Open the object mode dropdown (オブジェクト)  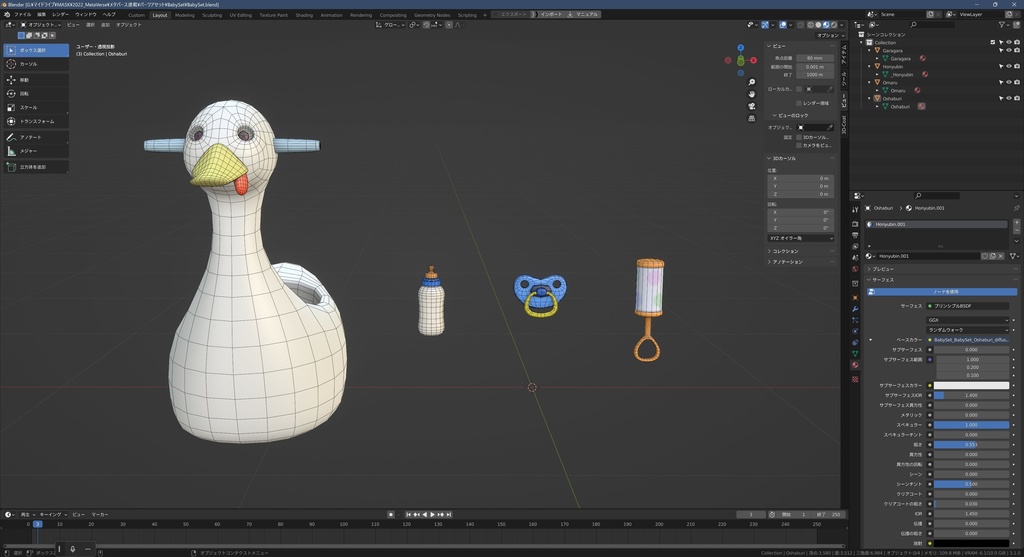[40, 25]
